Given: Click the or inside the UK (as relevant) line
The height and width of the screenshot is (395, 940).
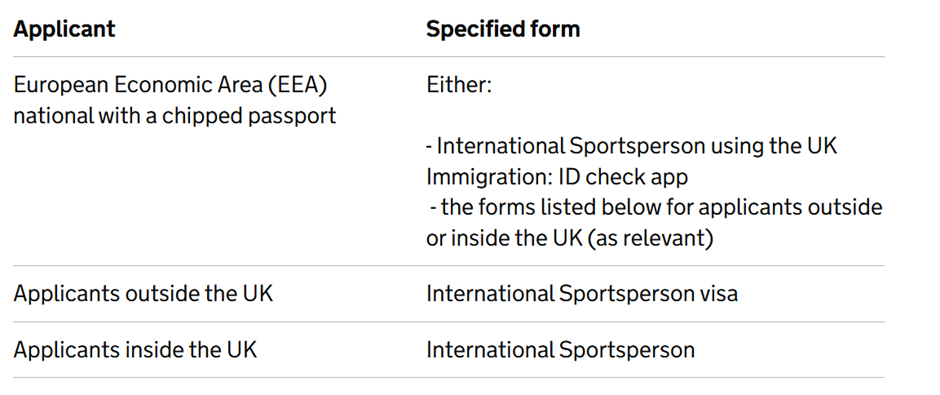Looking at the screenshot, I should (570, 238).
